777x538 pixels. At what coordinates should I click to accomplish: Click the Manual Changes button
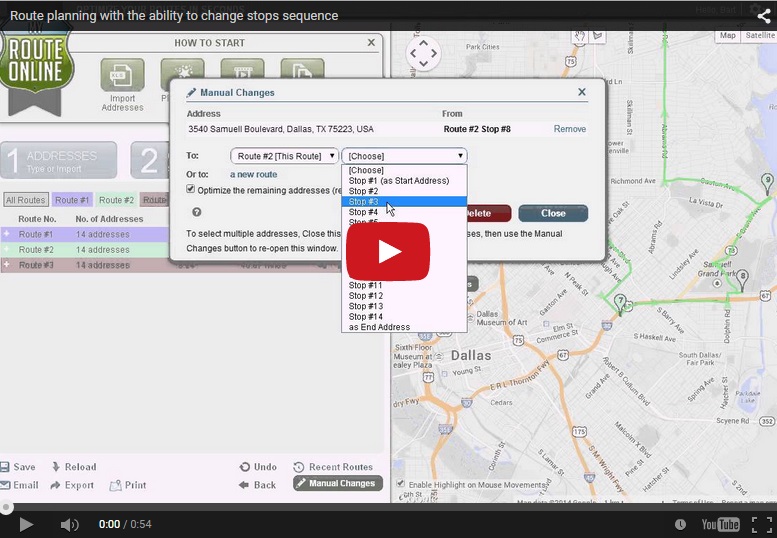pyautogui.click(x=337, y=483)
